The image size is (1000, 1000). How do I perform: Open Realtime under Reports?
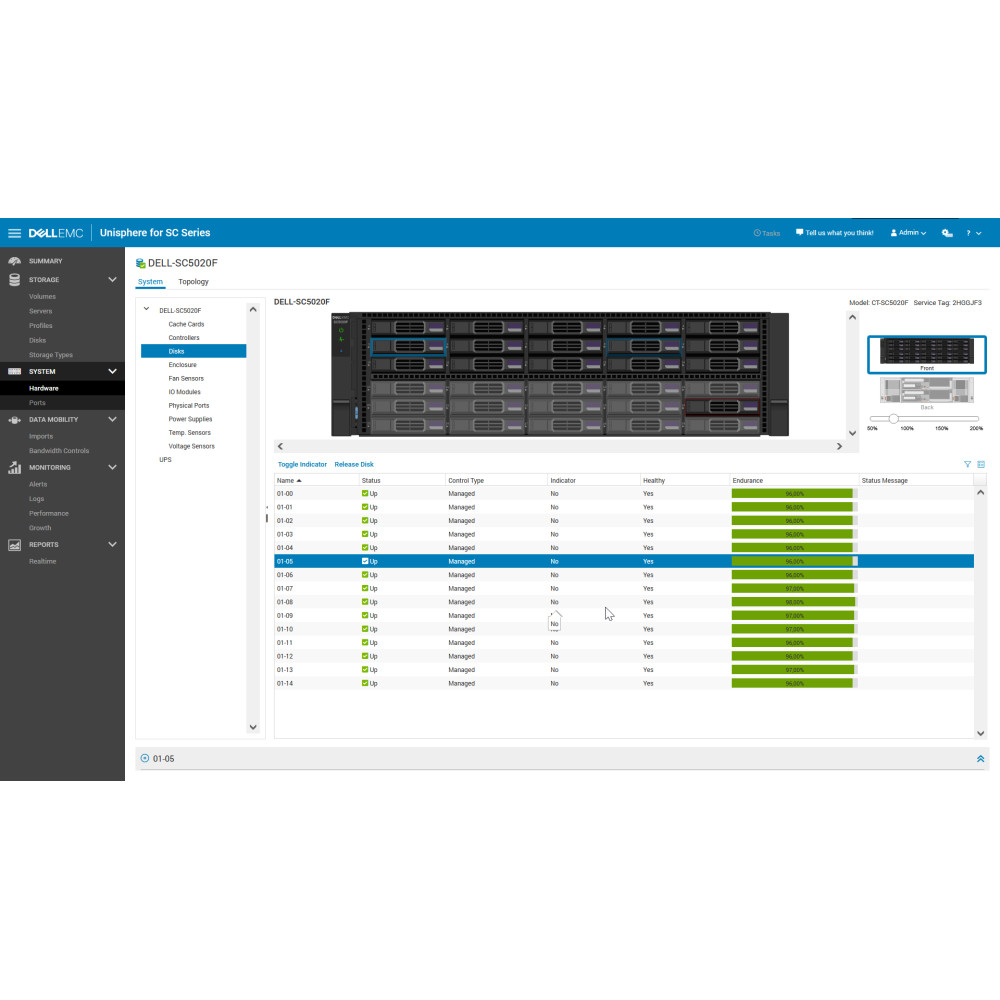(42, 561)
